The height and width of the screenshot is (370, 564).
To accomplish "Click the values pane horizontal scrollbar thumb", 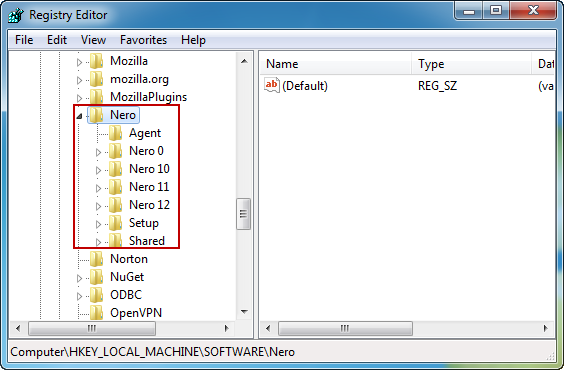I will pos(345,328).
